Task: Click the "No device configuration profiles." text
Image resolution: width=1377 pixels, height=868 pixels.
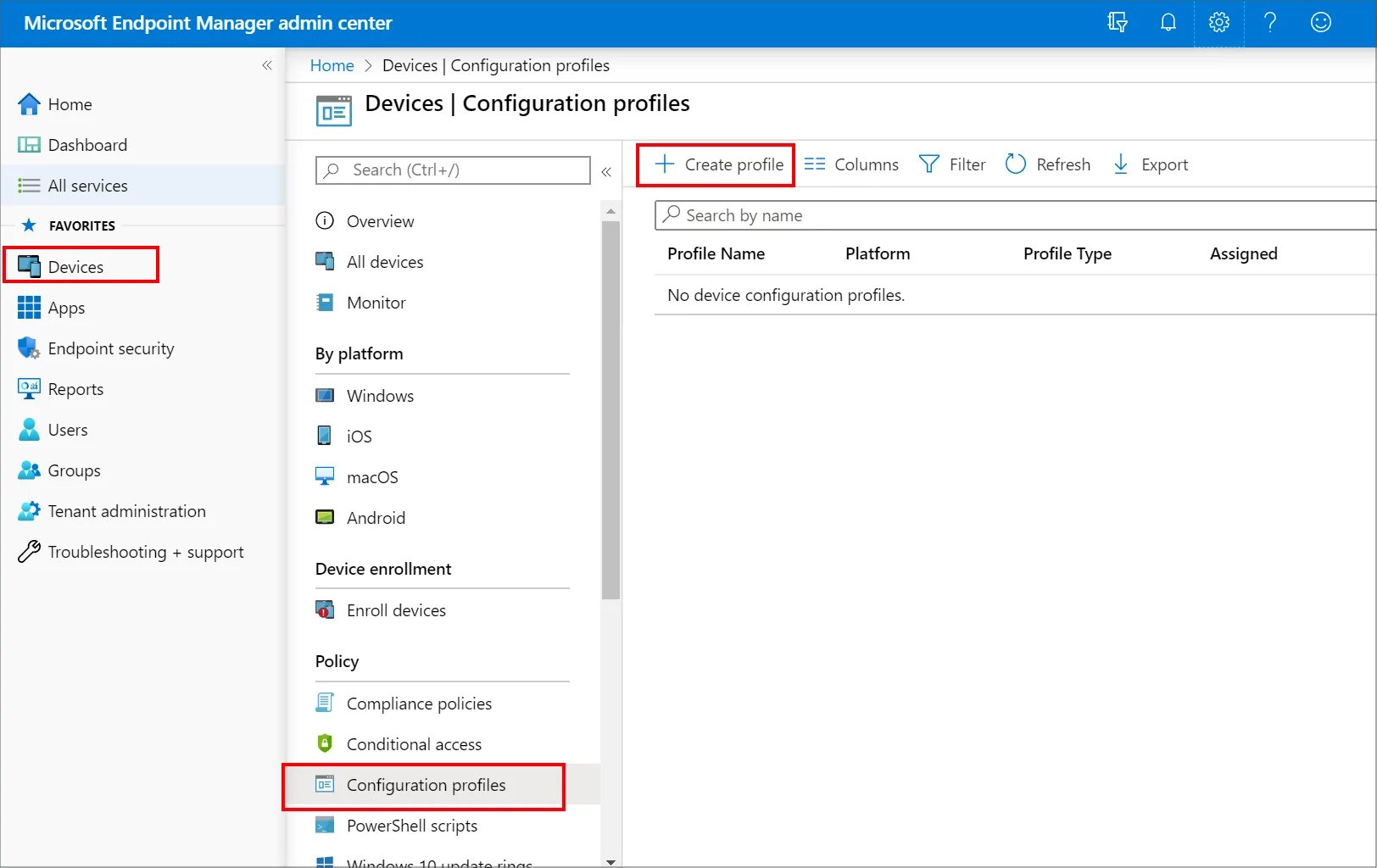Action: pos(786,295)
